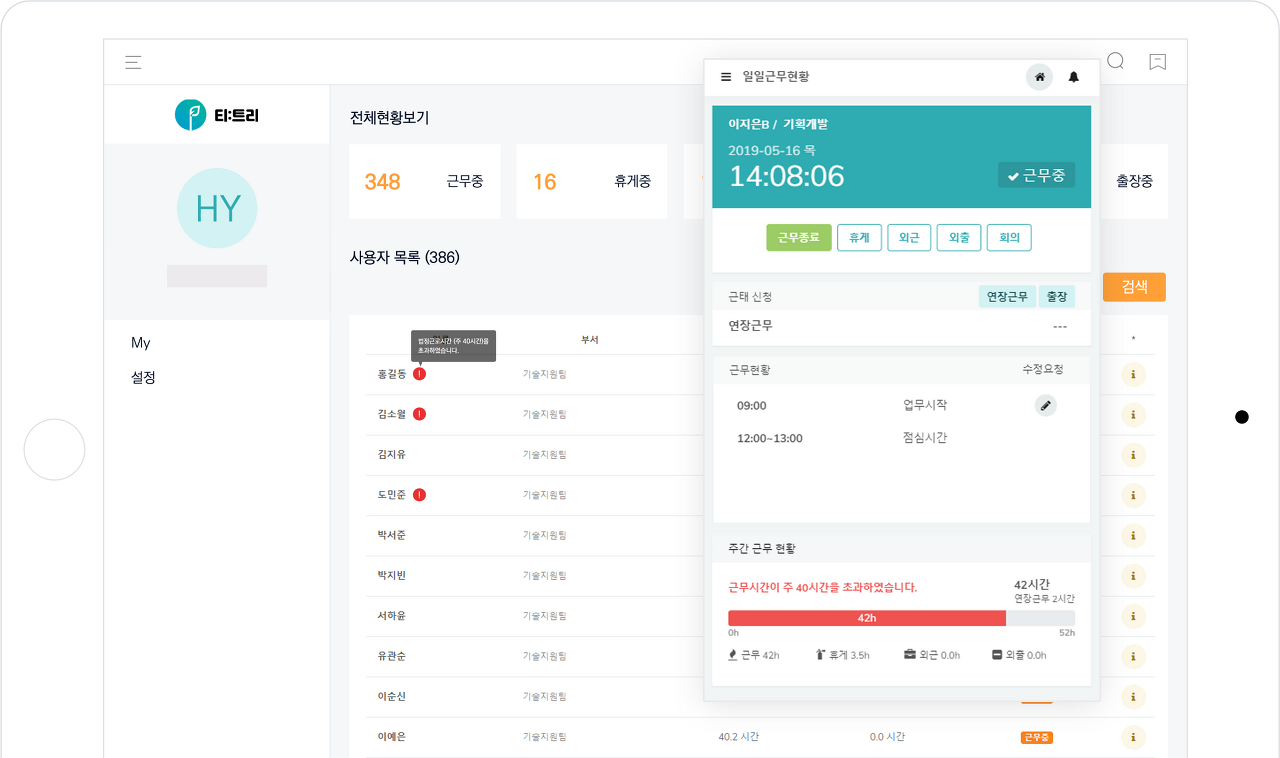The width and height of the screenshot is (1280, 758).
Task: Click the 연장근무 request button
Action: [1007, 297]
